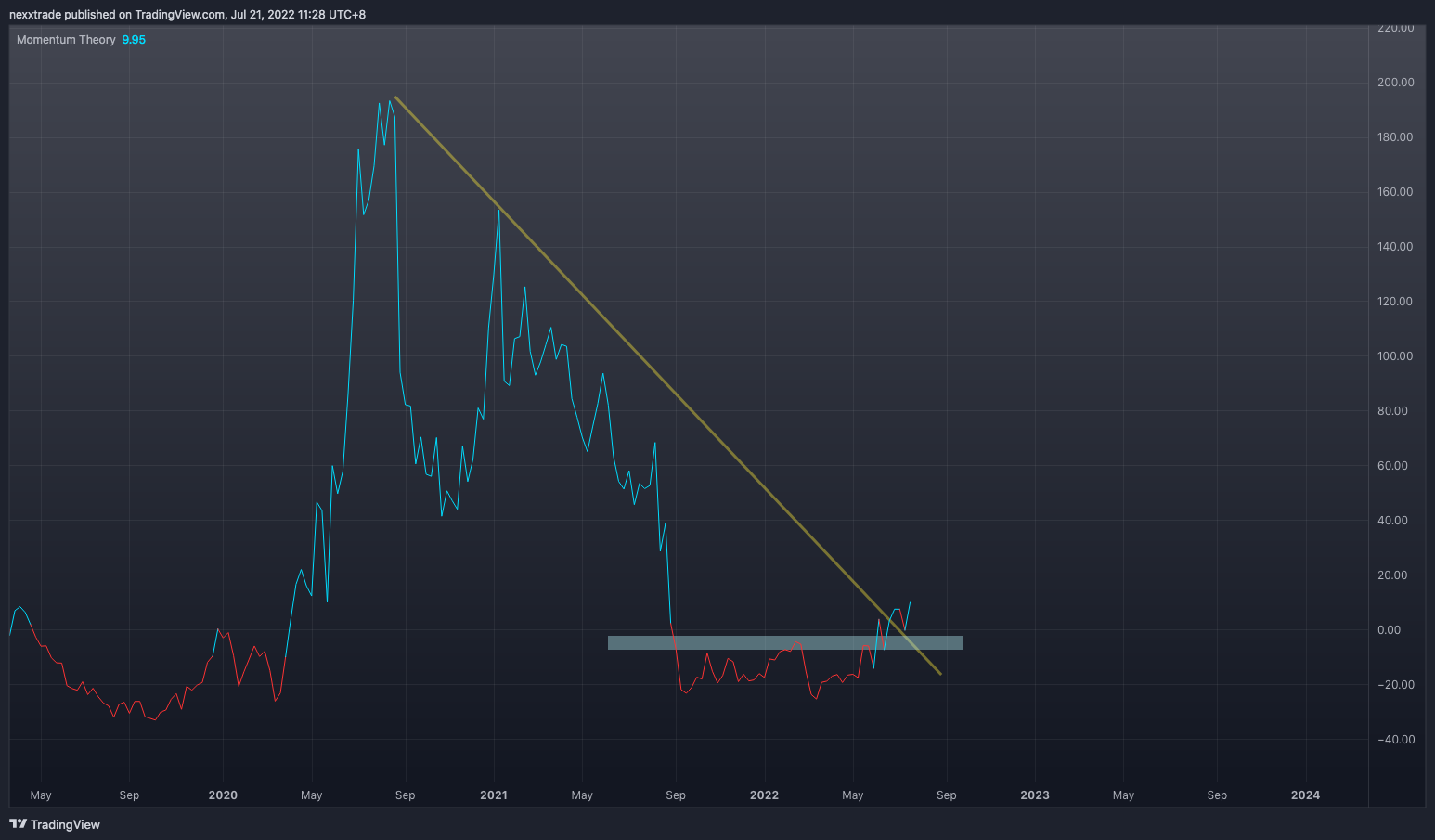Click the 200.00 price axis label

click(1395, 83)
